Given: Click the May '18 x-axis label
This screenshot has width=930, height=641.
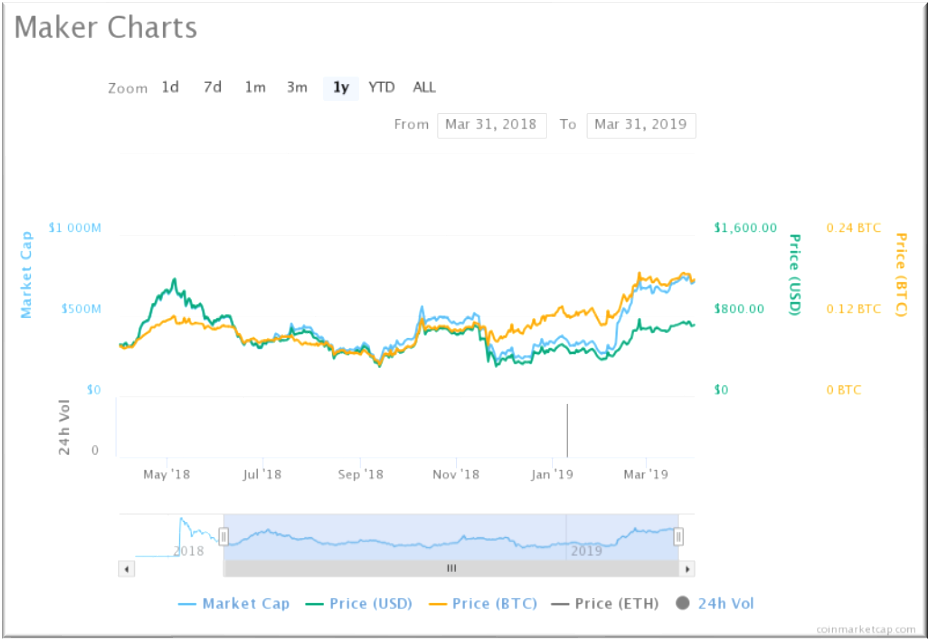Looking at the screenshot, I should (x=167, y=474).
